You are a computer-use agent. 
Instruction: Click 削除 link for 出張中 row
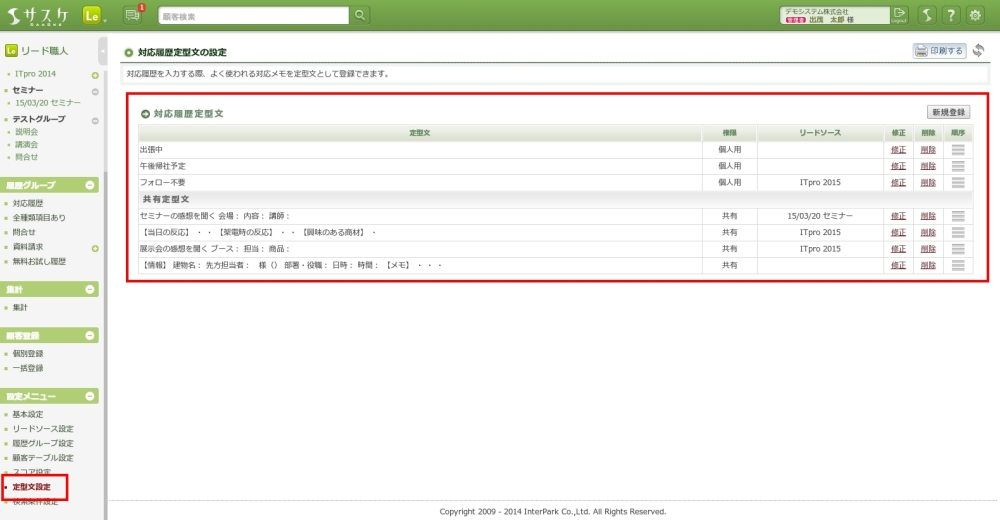point(928,149)
